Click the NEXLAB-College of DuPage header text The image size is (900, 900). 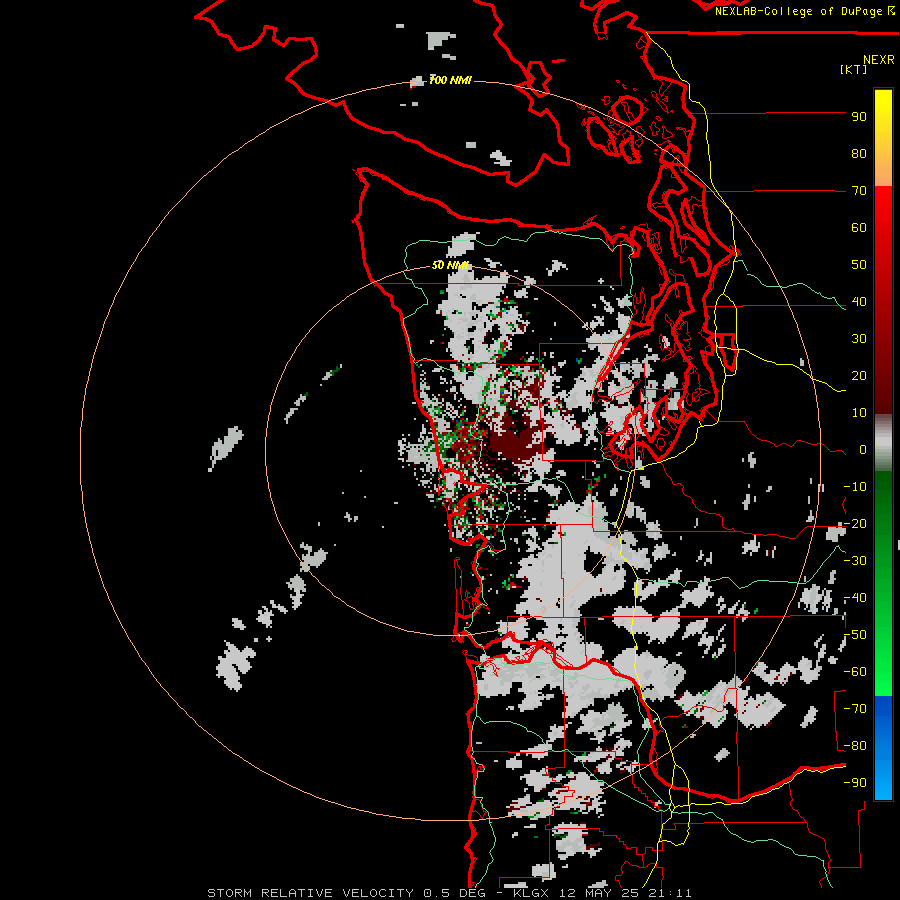pos(798,11)
